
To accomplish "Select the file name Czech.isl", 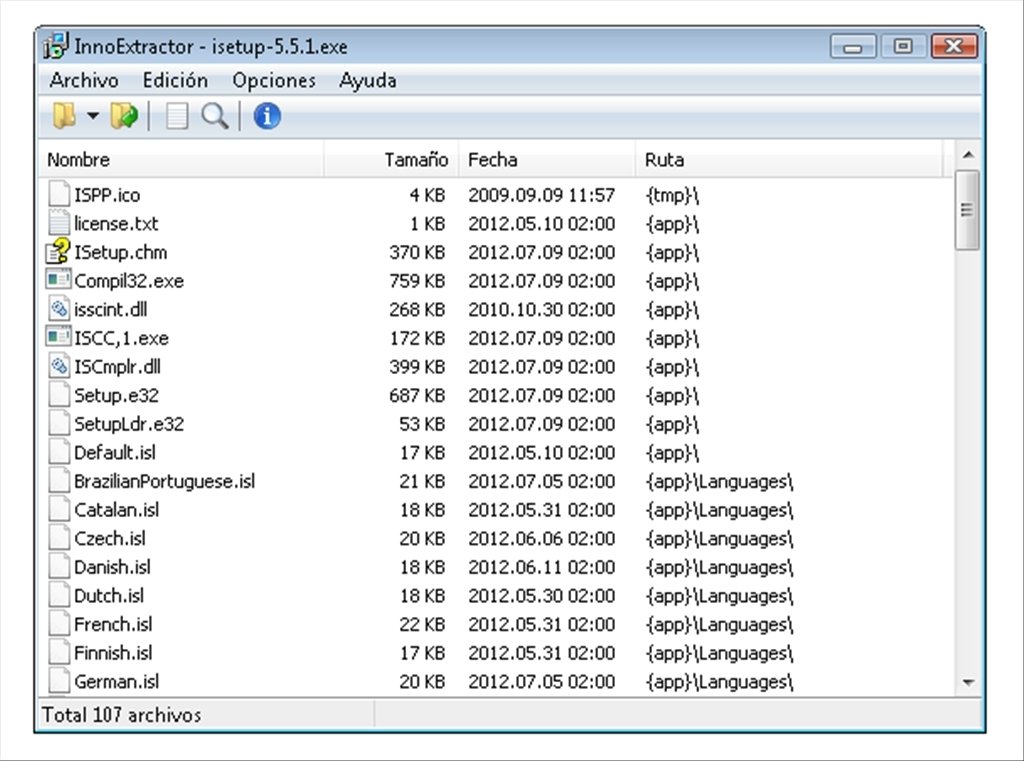I will (110, 539).
